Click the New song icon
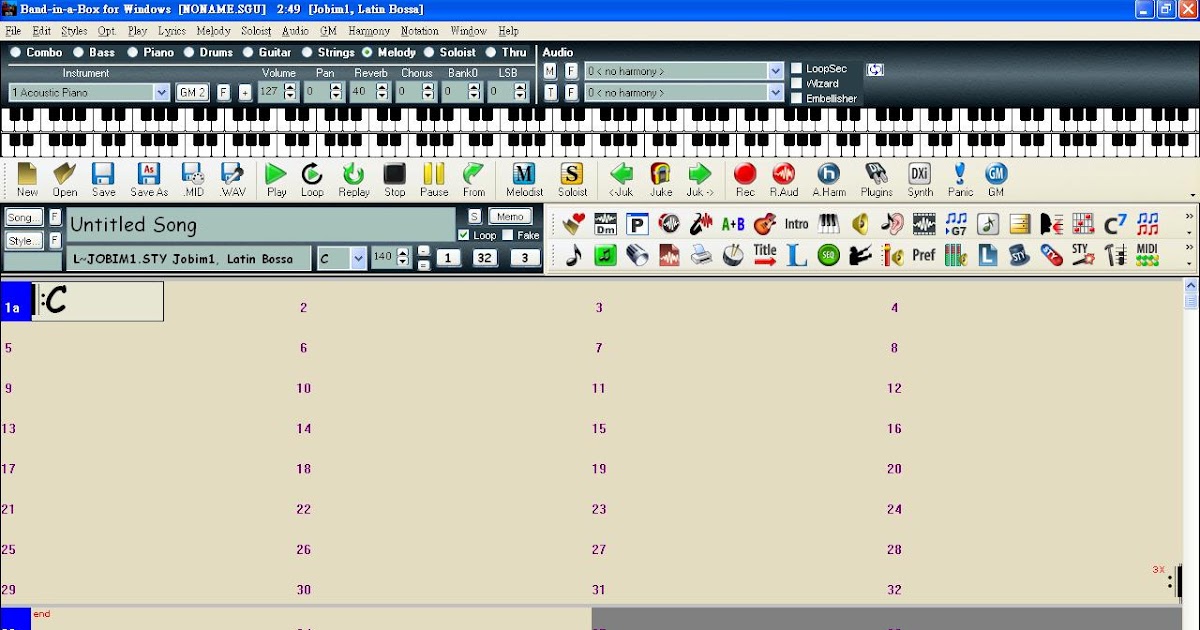The width and height of the screenshot is (1200, 630). tap(27, 179)
